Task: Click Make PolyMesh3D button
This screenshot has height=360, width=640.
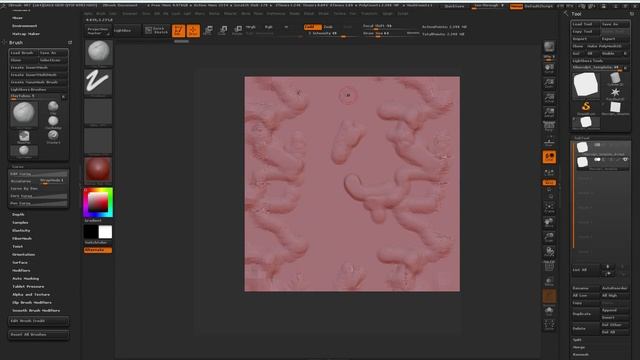Action: click(608, 46)
